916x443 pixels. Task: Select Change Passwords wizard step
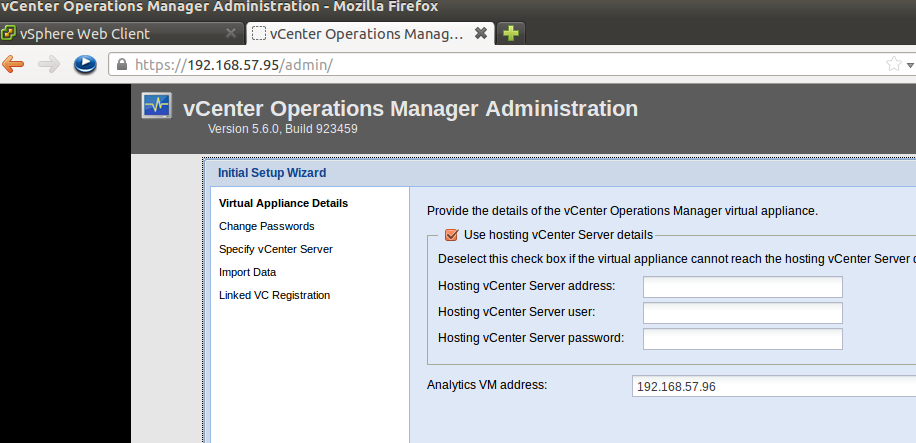(x=266, y=226)
